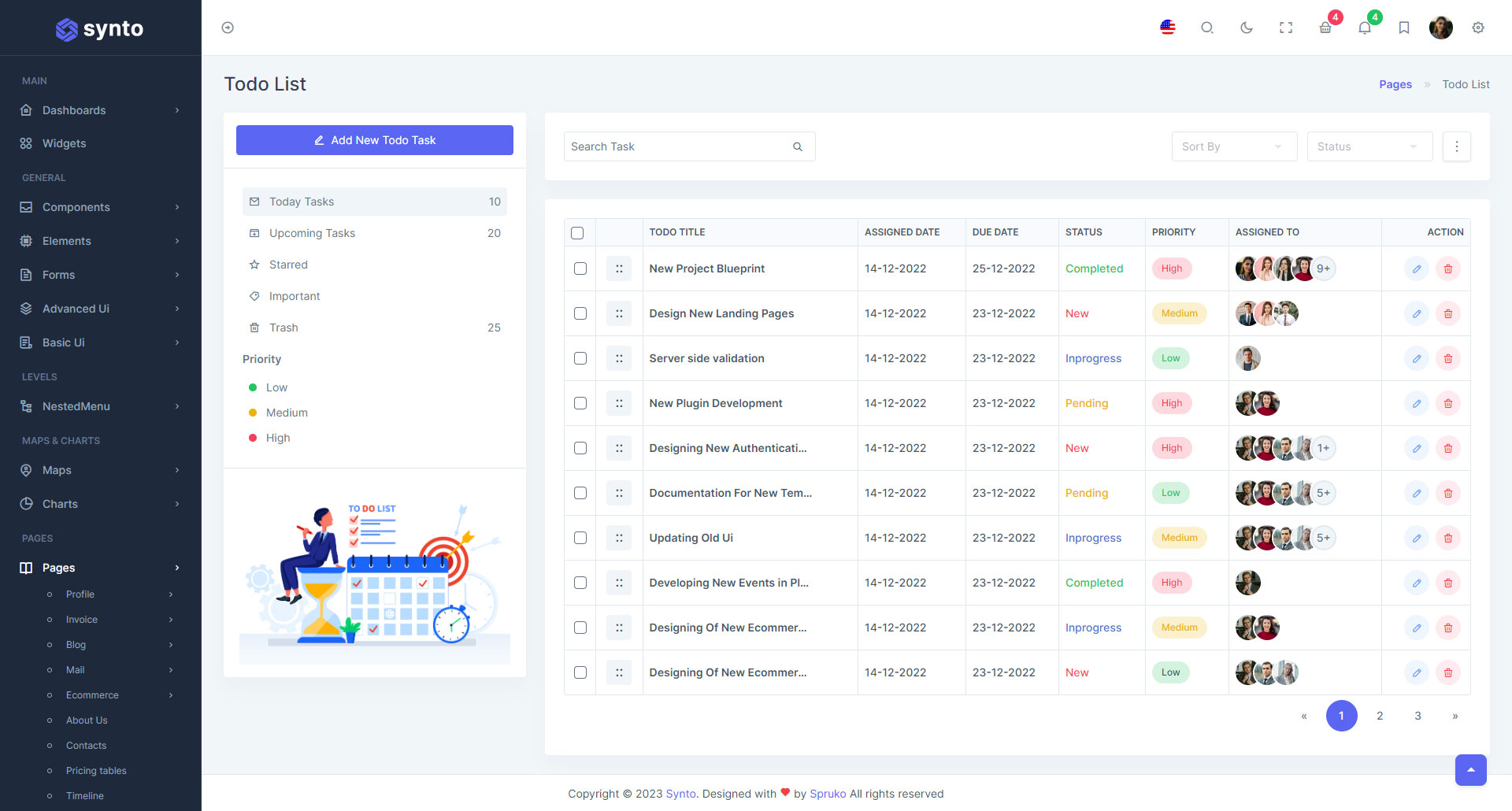The height and width of the screenshot is (811, 1512).
Task: Open the Sort By dropdown
Action: click(x=1233, y=146)
